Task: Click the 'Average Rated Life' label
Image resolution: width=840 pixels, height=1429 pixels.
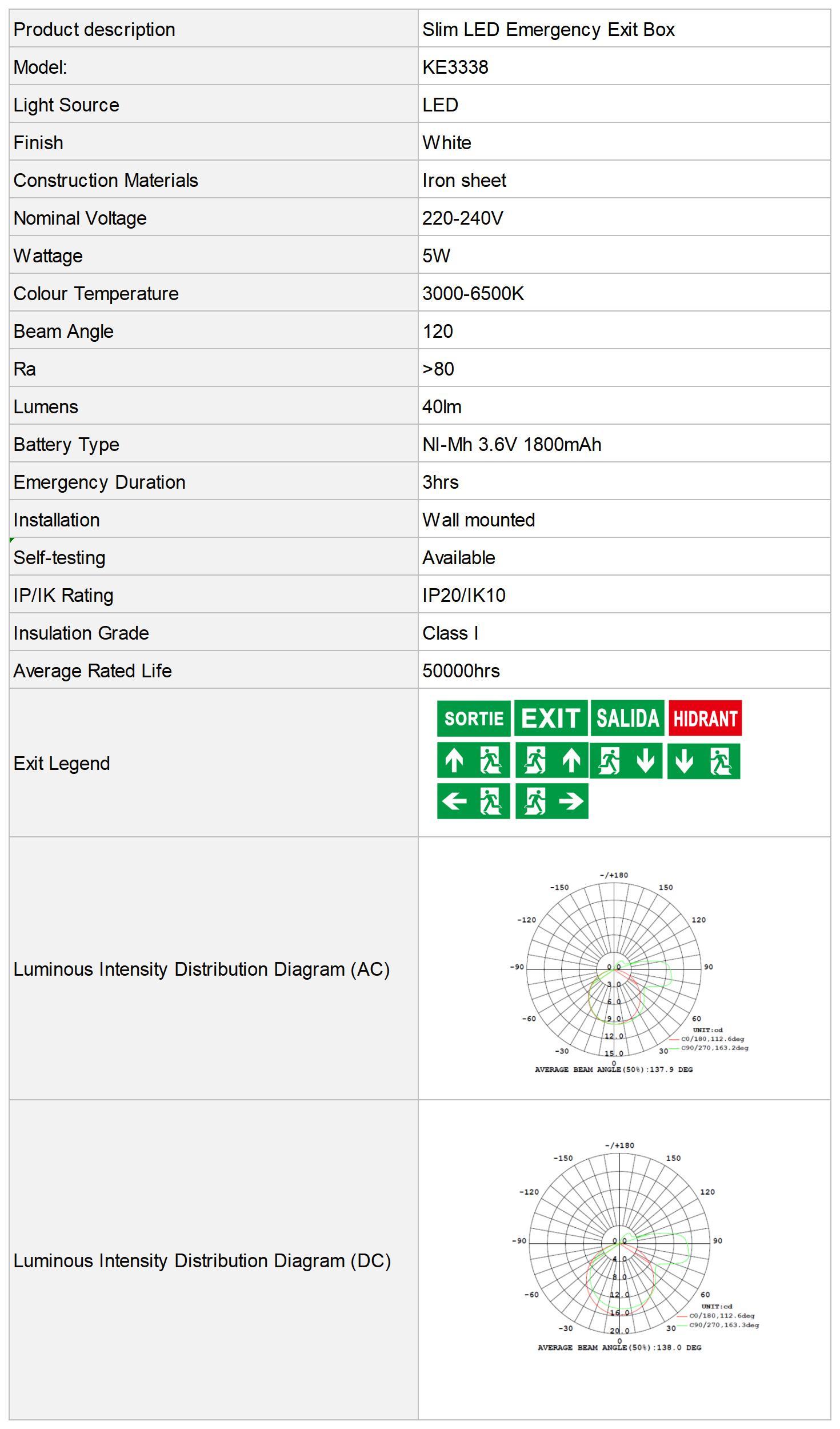Action: click(93, 670)
